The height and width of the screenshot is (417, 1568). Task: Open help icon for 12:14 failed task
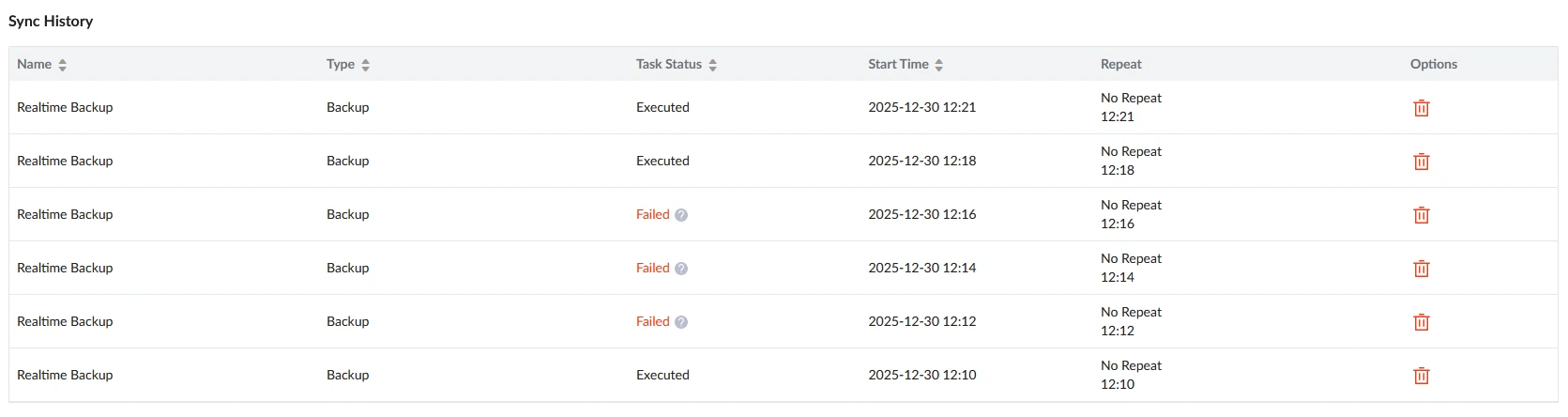[681, 269]
